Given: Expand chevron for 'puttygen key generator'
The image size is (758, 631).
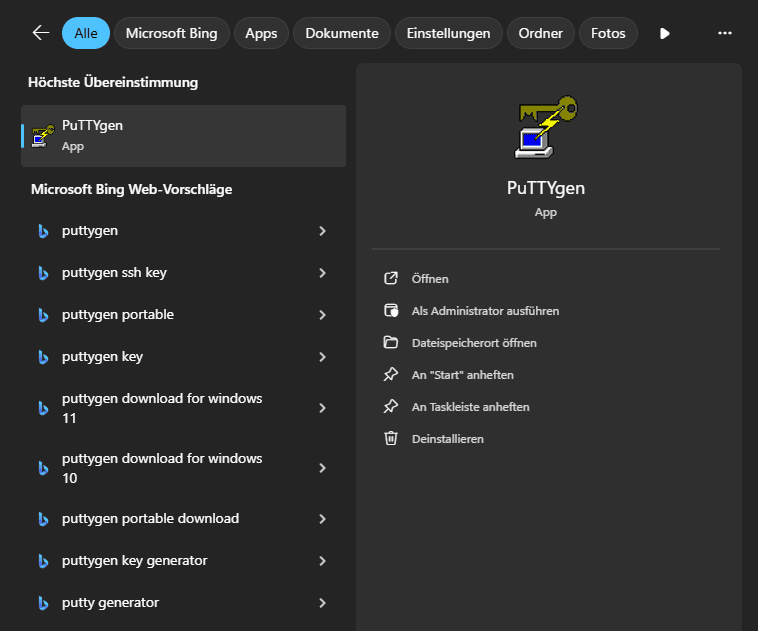Looking at the screenshot, I should tap(322, 561).
